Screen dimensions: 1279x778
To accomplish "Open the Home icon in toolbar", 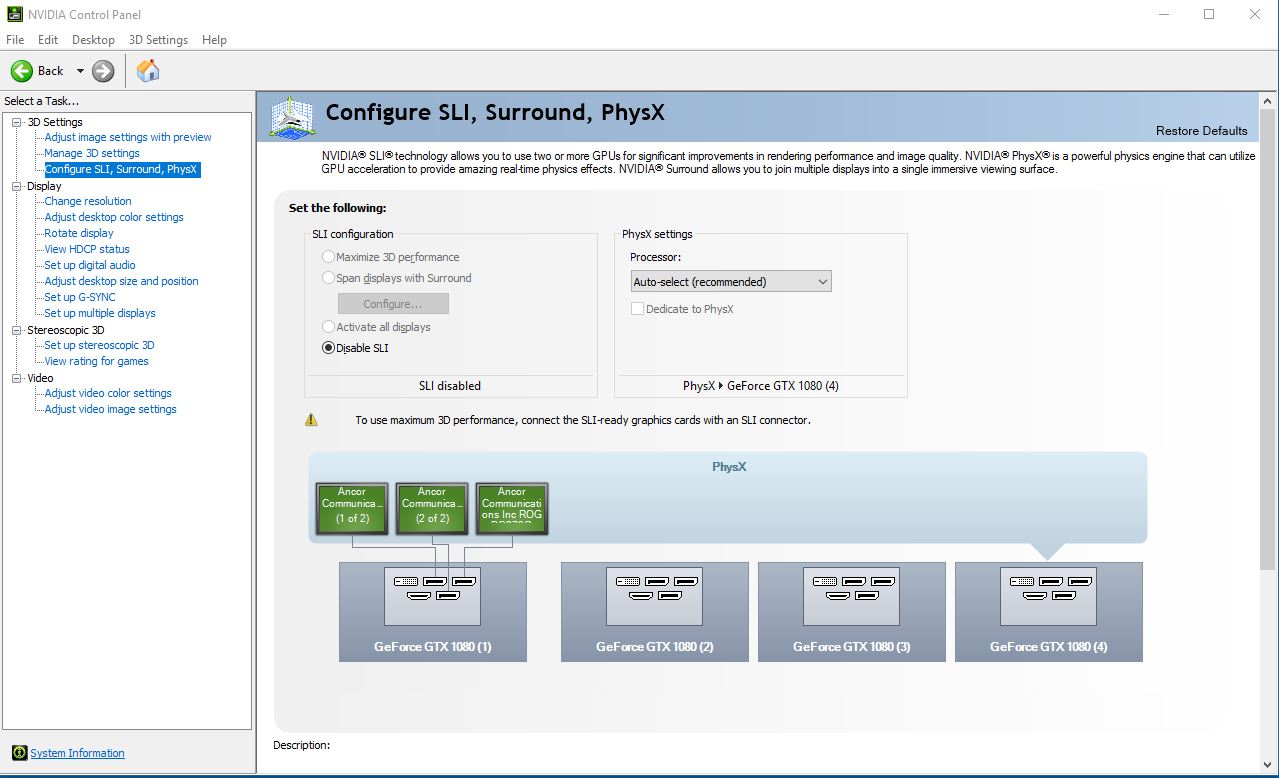I will pos(148,70).
